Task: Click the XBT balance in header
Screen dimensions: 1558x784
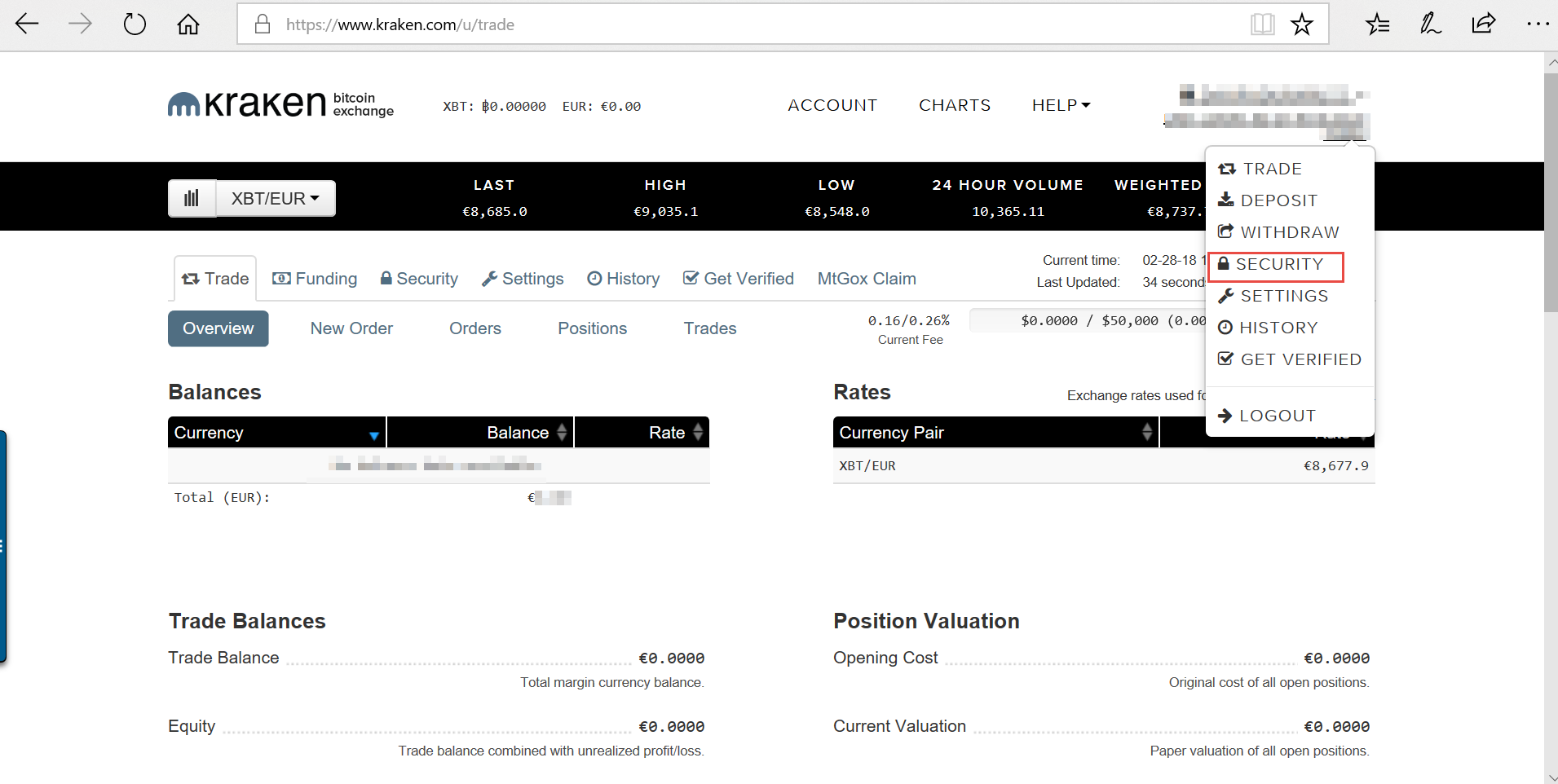Action: coord(494,107)
